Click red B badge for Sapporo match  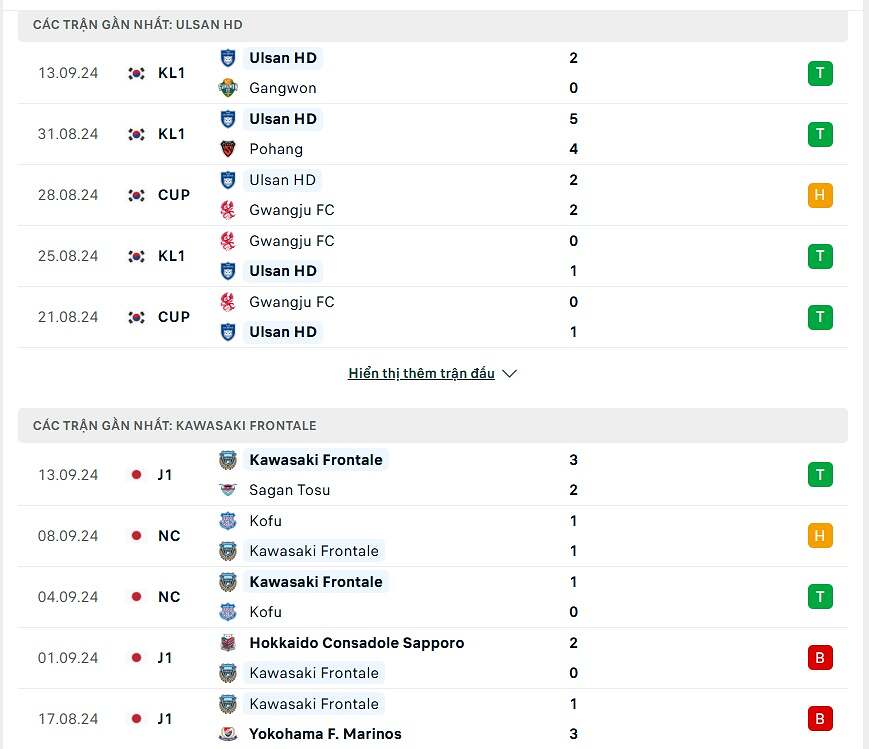(x=820, y=658)
